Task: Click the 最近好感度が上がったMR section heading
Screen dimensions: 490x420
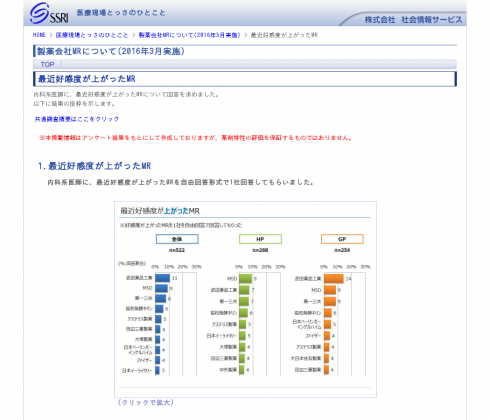Action: 87,79
